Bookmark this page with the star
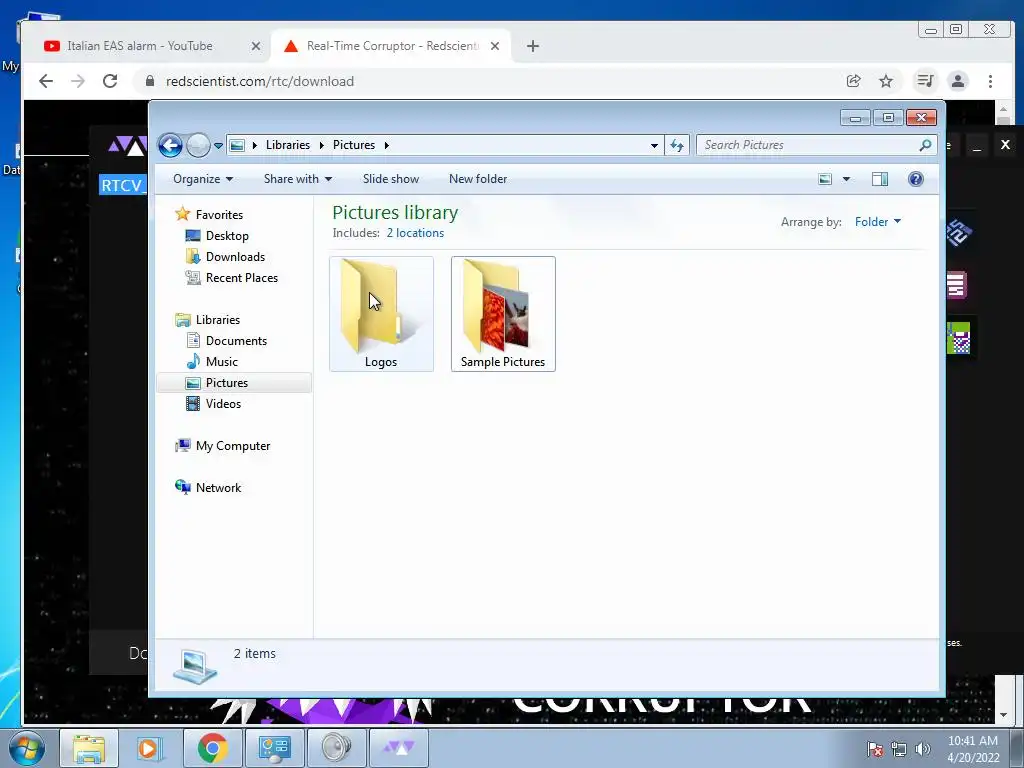Screen dimensions: 1024x768 886,81
